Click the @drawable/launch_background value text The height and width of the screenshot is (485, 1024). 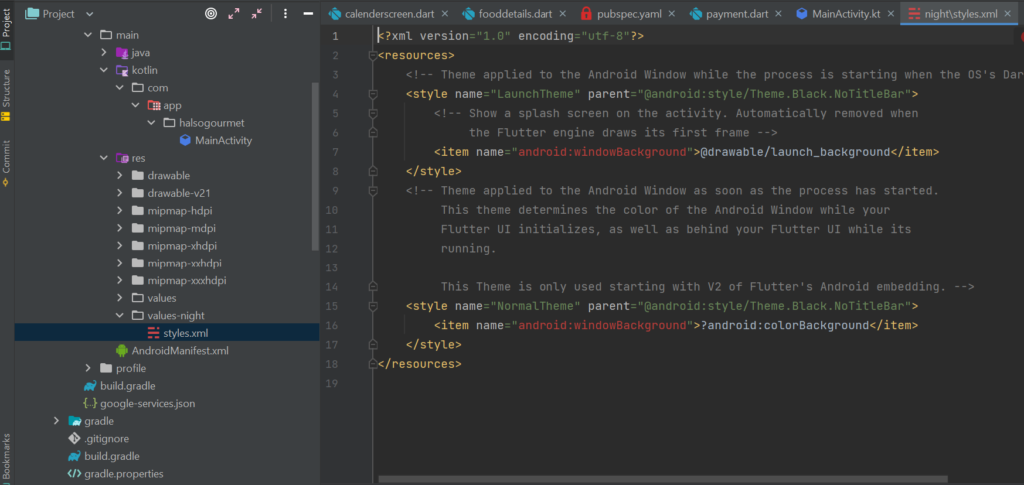[795, 152]
